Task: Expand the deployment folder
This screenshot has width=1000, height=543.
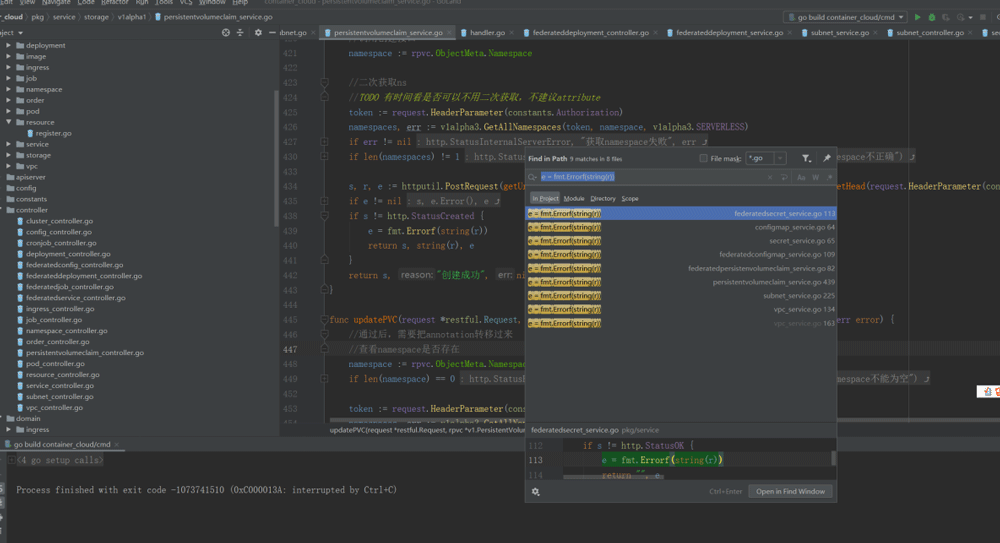Action: [9, 45]
